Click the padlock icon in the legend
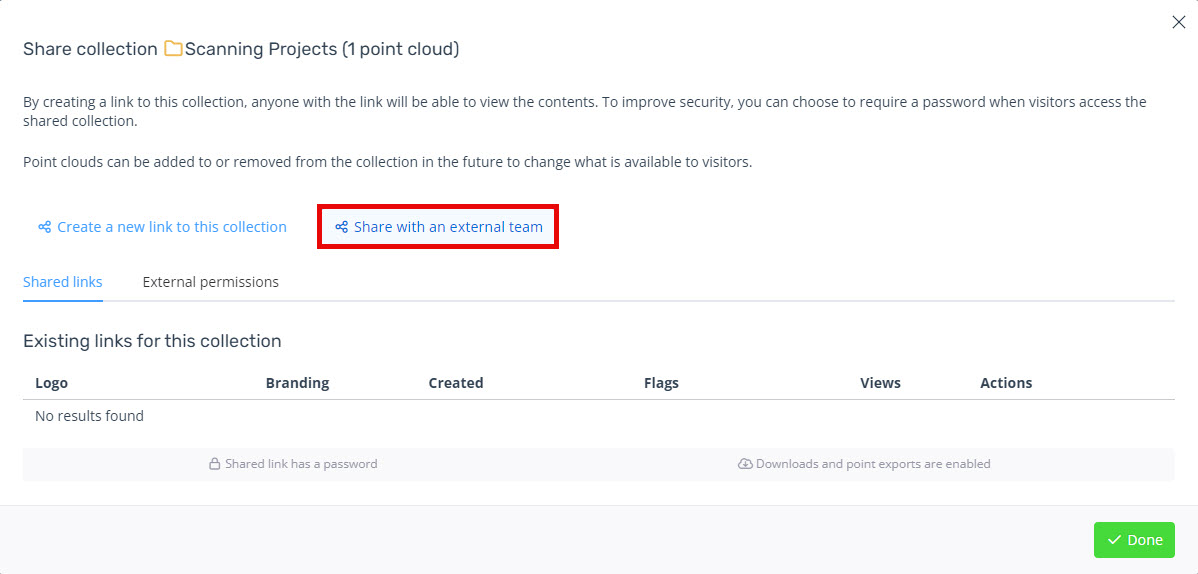 pyautogui.click(x=215, y=464)
